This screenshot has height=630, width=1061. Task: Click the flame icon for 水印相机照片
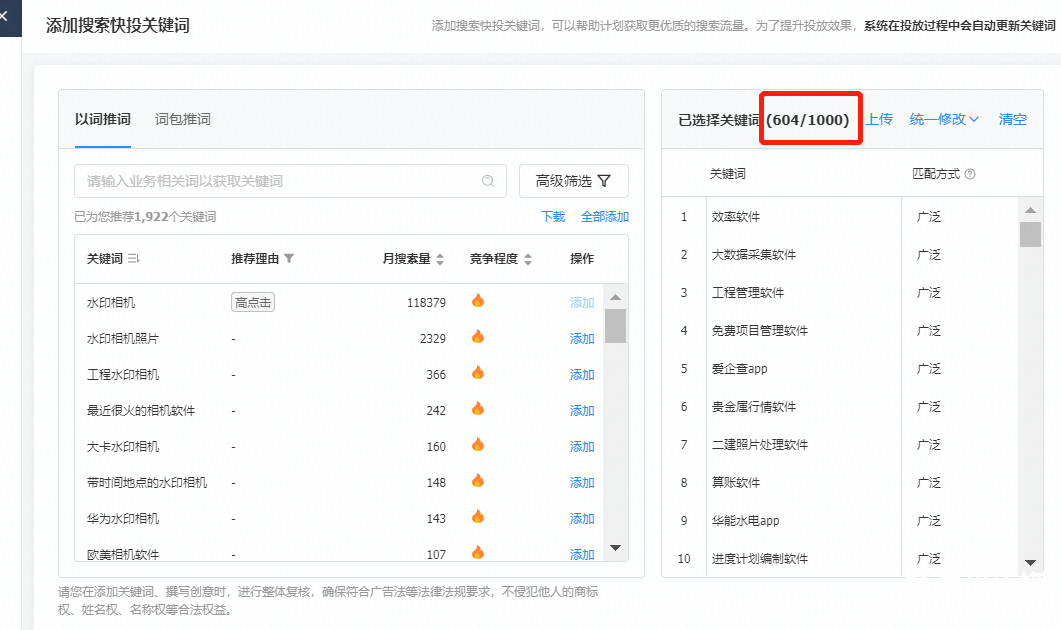pyautogui.click(x=478, y=337)
